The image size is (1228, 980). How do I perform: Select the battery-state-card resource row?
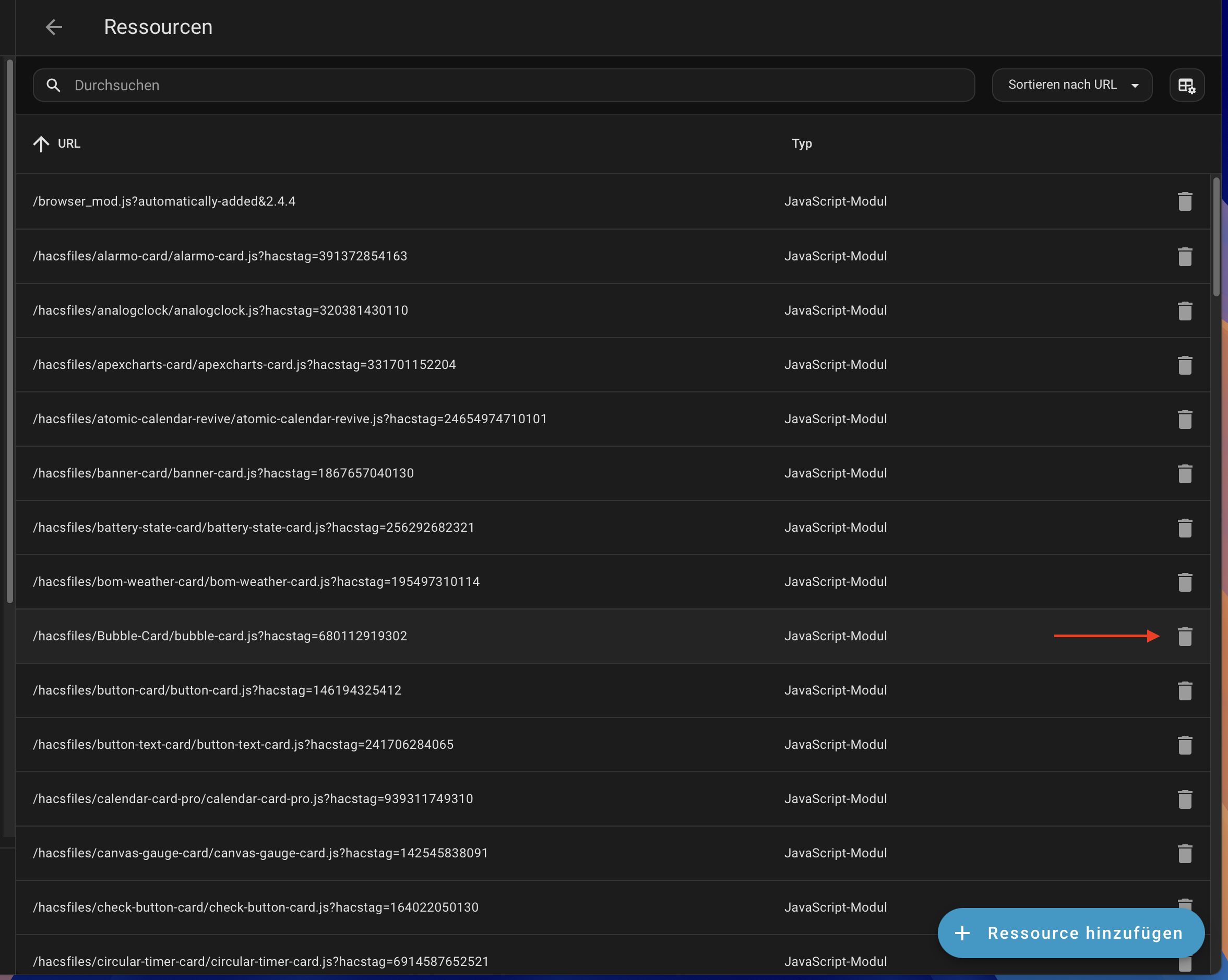point(254,527)
